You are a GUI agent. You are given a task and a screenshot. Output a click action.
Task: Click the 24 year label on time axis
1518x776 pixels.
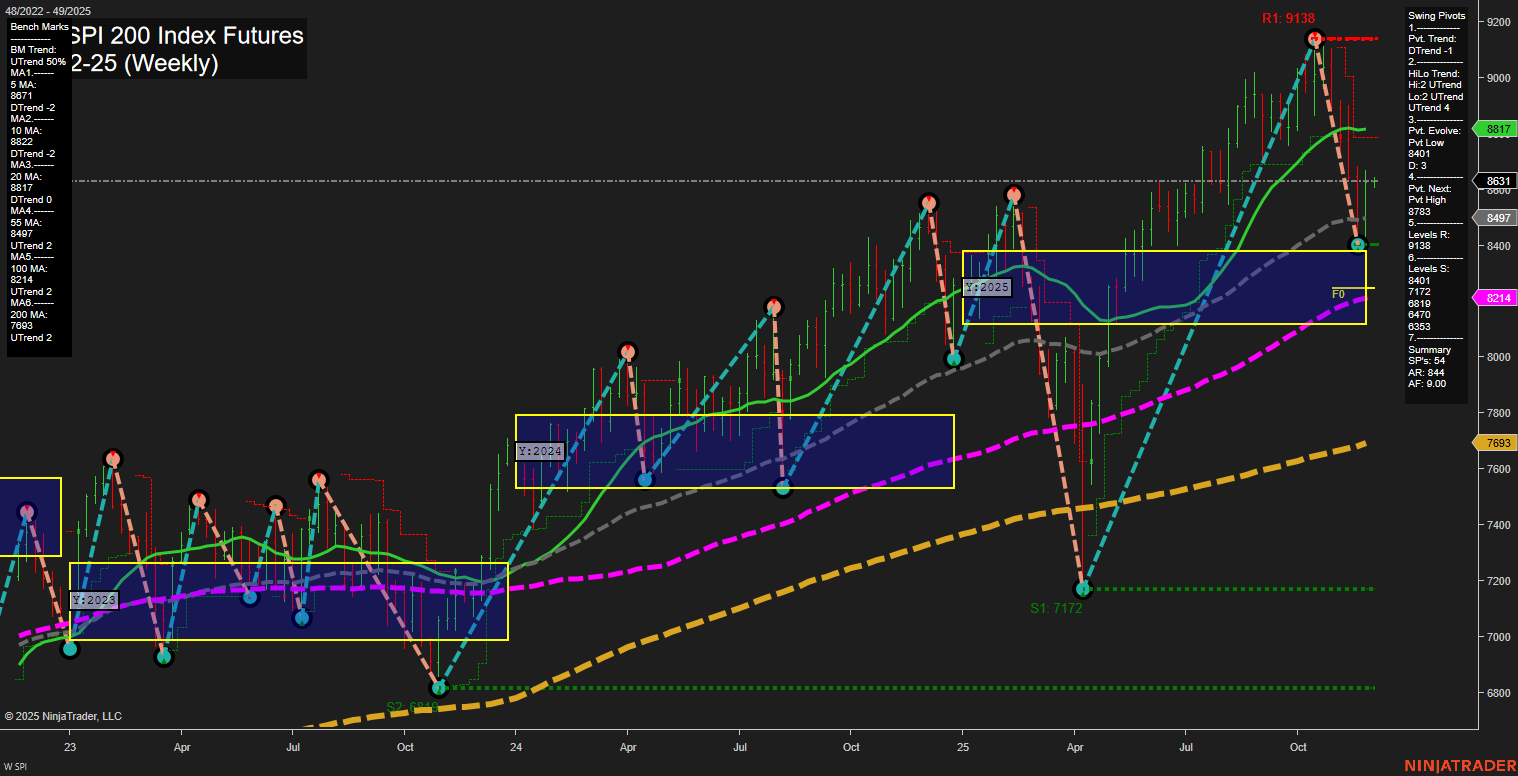tap(516, 746)
